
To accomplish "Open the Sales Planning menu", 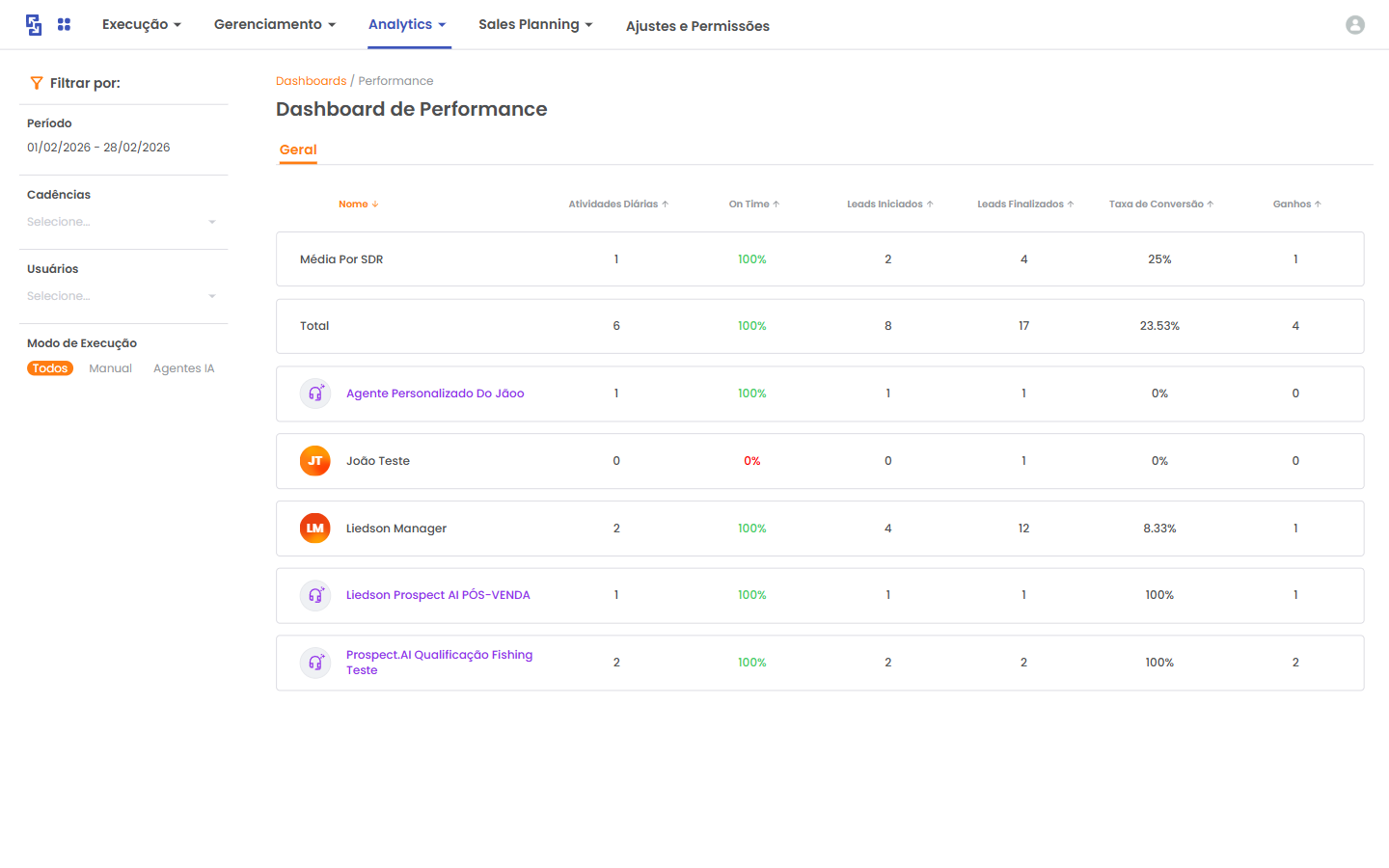I will click(535, 24).
